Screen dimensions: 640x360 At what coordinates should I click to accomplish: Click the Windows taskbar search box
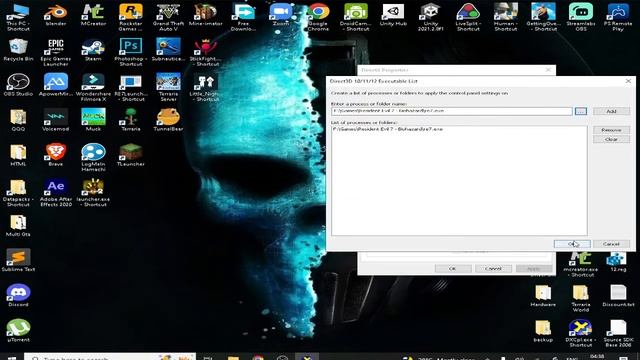110,358
